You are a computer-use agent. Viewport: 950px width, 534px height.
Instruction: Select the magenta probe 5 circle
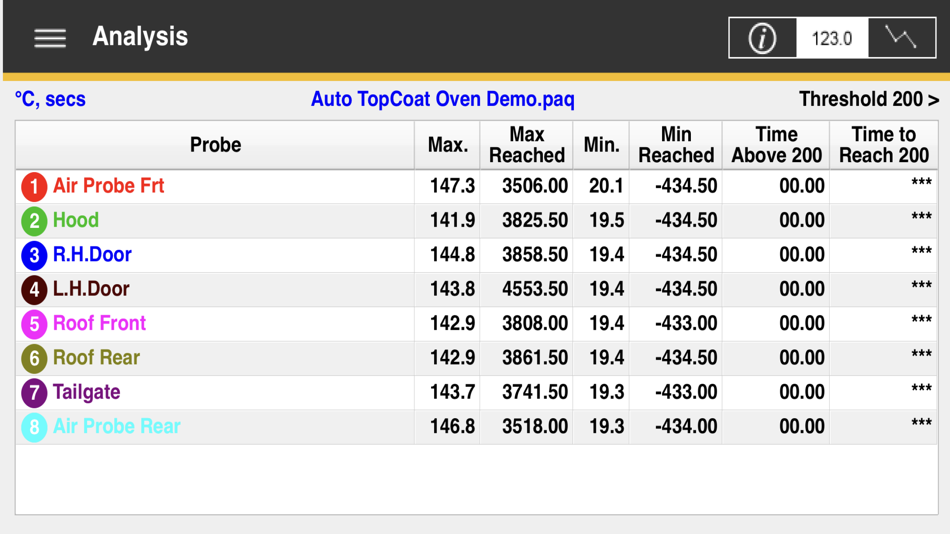tap(35, 324)
